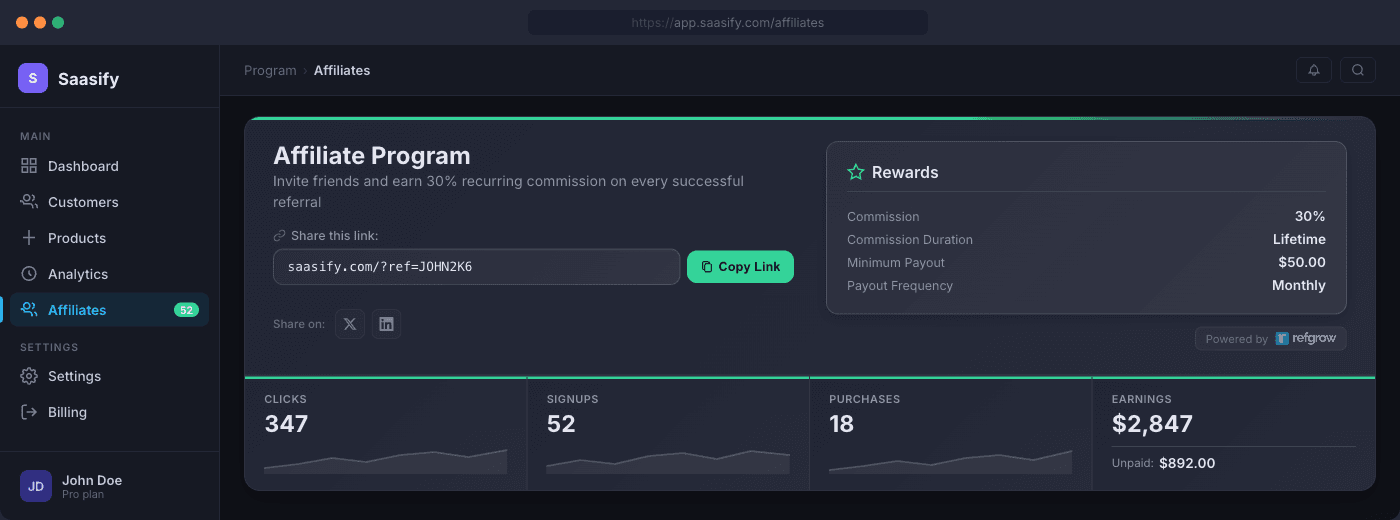
Task: Click the Pro plan label
Action: (x=84, y=494)
